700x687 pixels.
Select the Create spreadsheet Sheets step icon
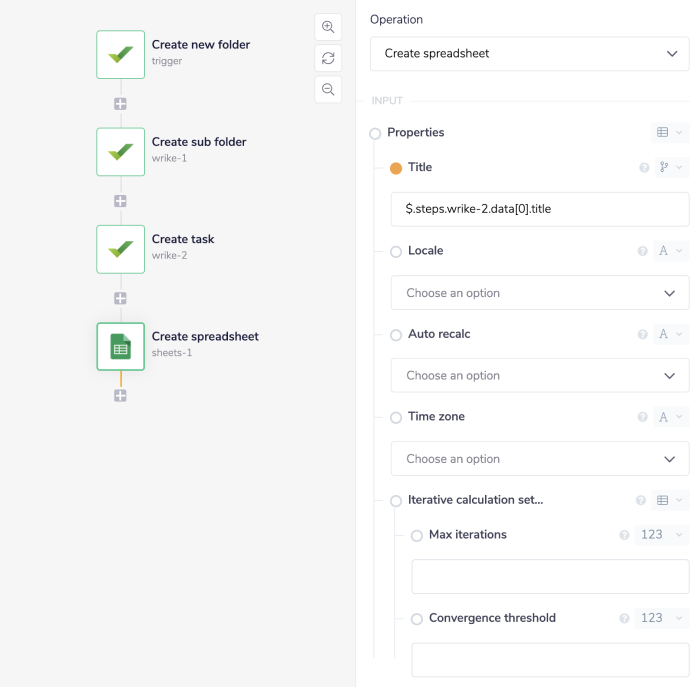click(121, 346)
